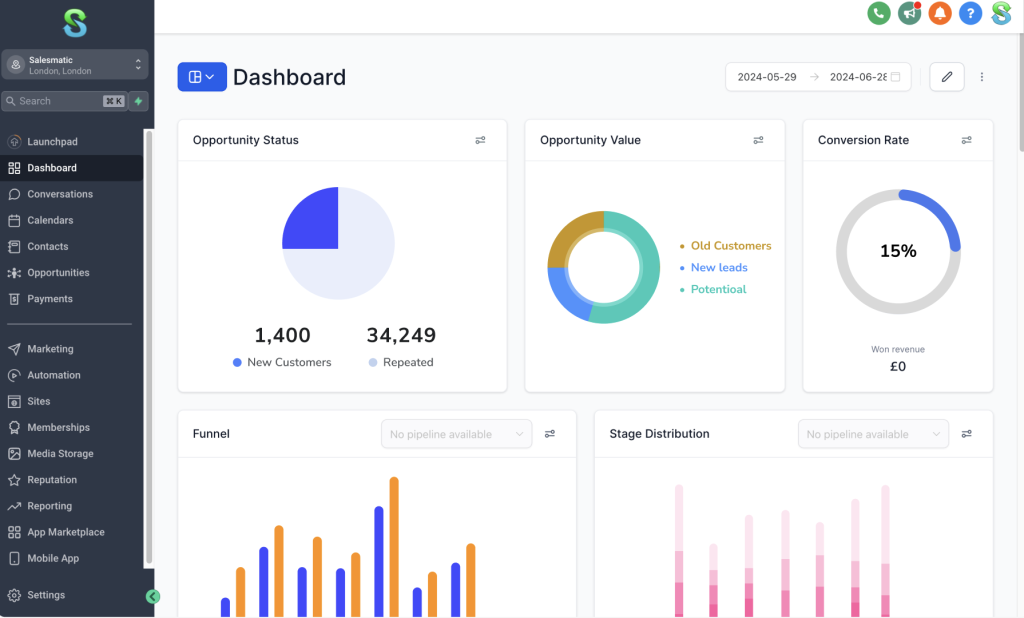Viewport: 1024px width, 618px height.
Task: Click the green phone call icon
Action: (879, 13)
